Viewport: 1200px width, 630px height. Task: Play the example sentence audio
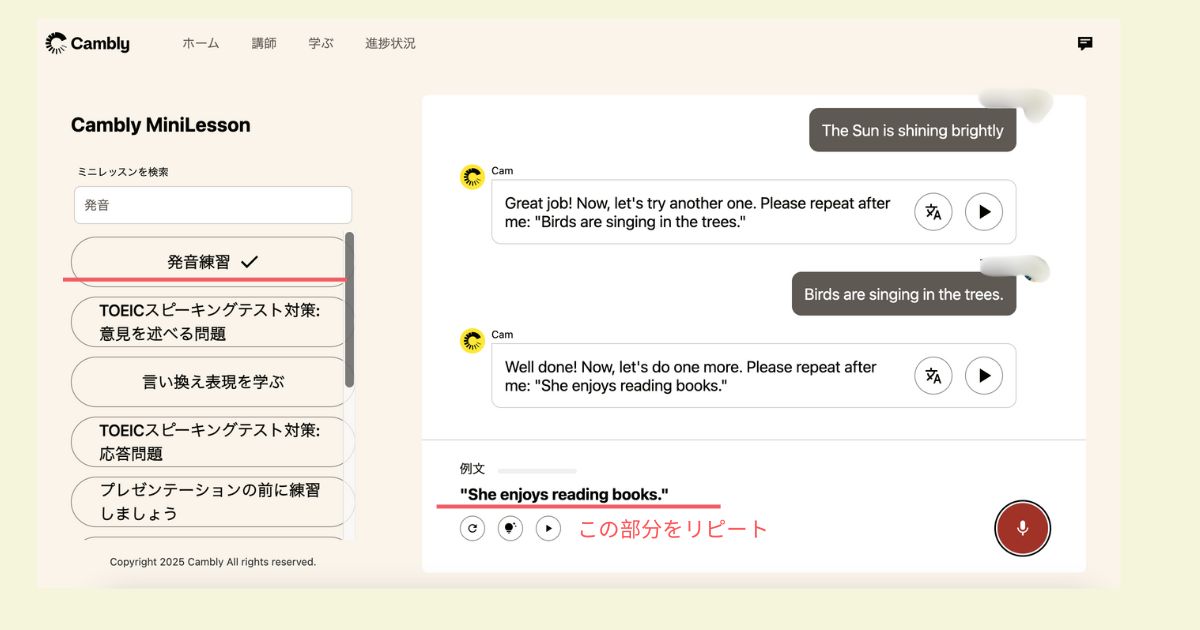(x=548, y=528)
